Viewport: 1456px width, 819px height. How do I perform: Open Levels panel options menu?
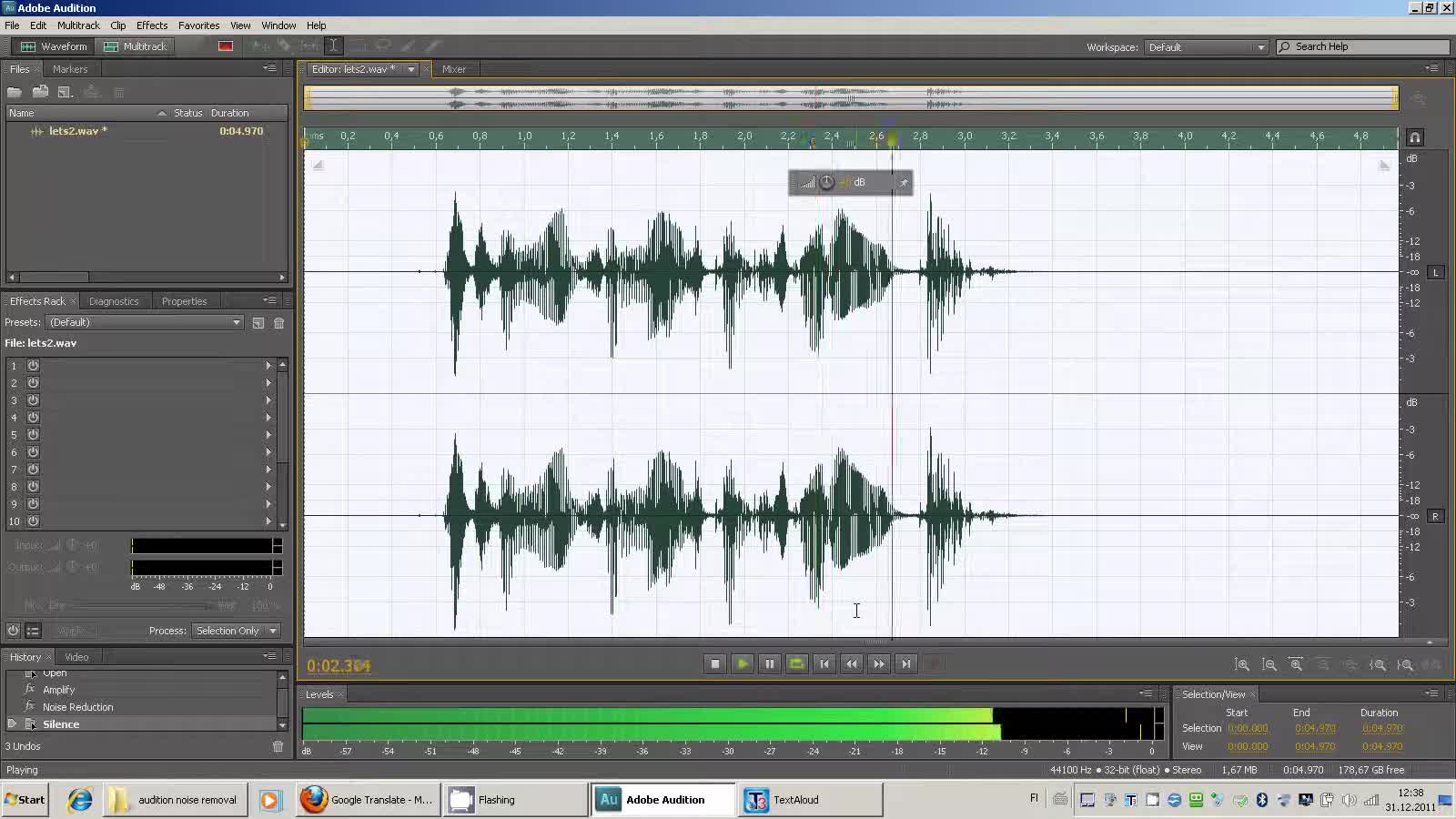(1146, 693)
